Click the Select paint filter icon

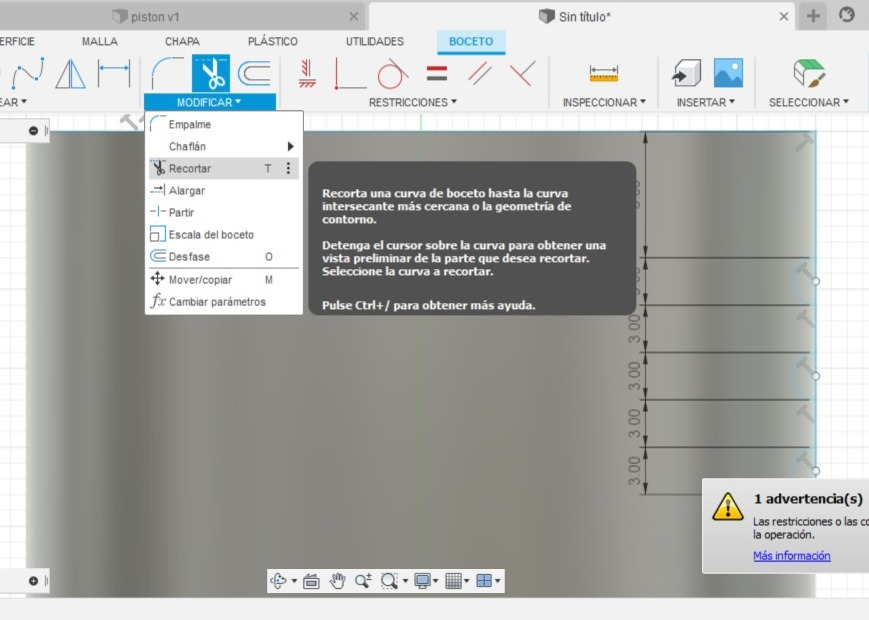click(809, 73)
